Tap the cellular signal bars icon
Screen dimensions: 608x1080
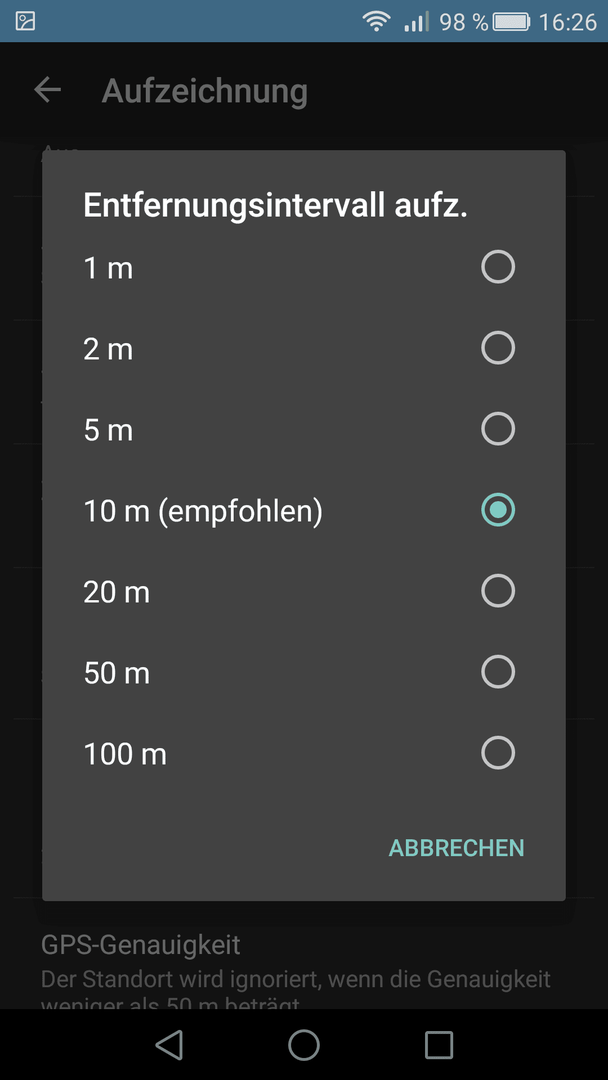[416, 21]
